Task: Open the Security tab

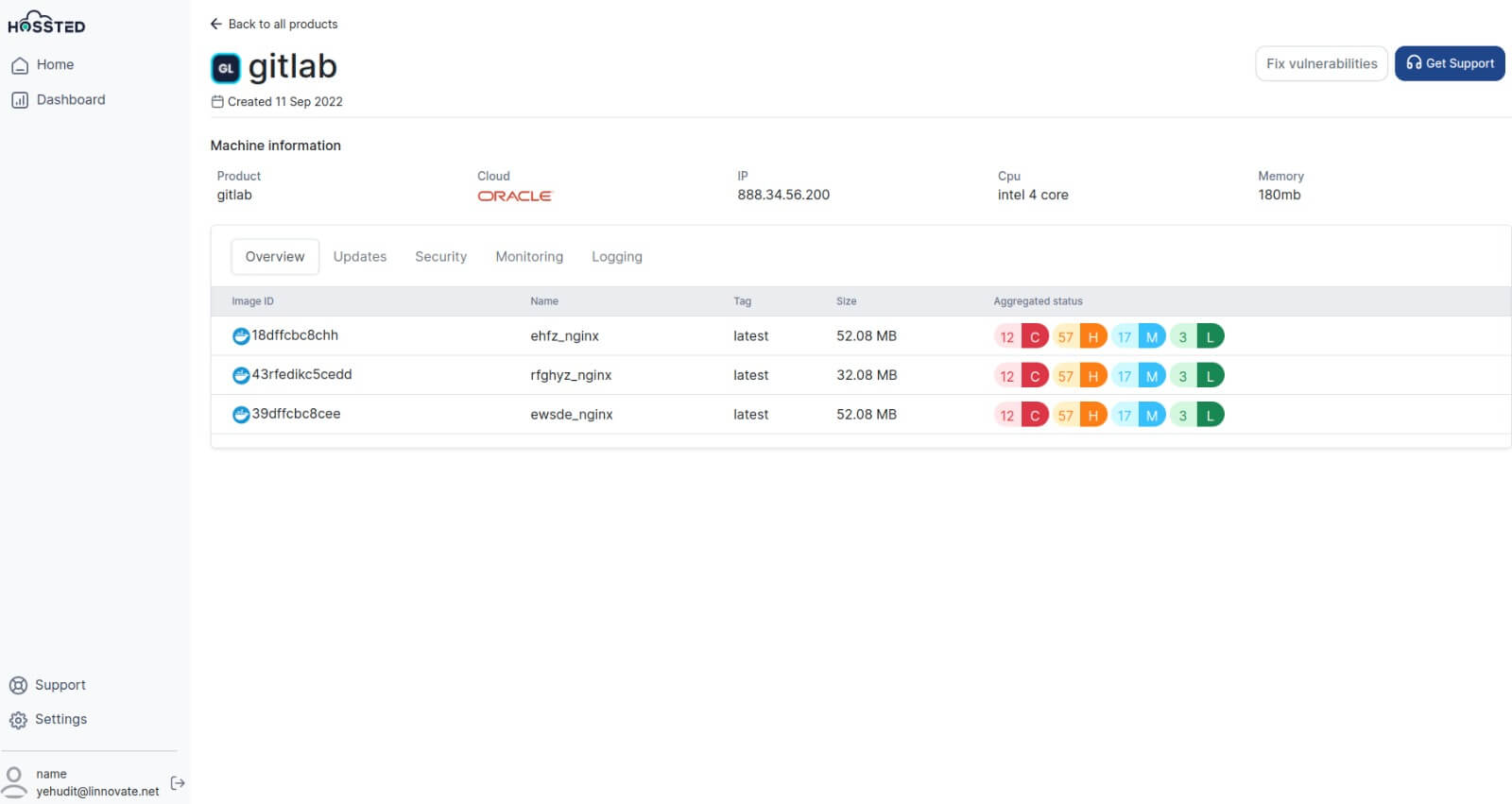Action: (441, 257)
